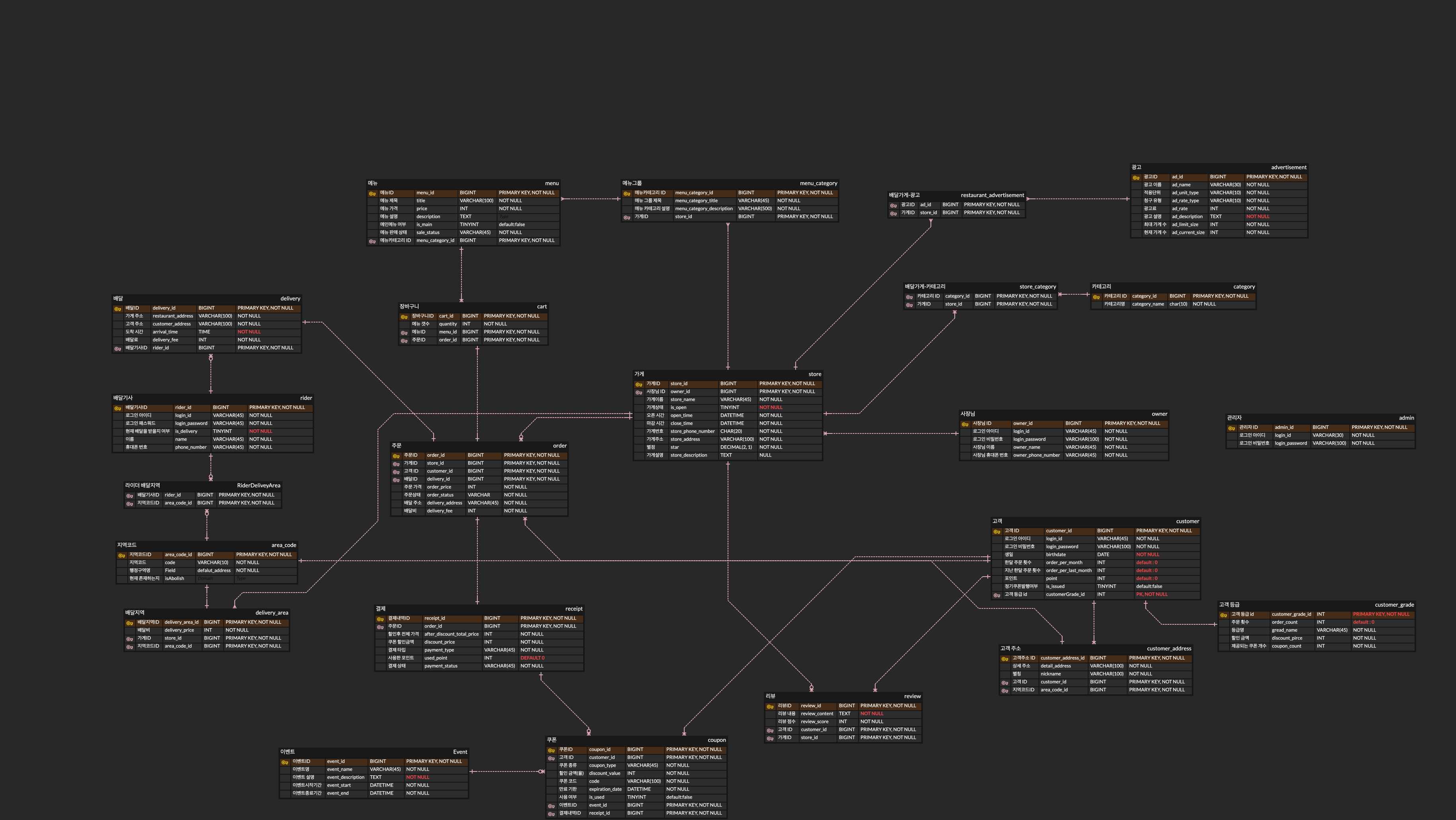Click the primary key icon of review_id row
The image size is (1456, 820).
point(770,706)
